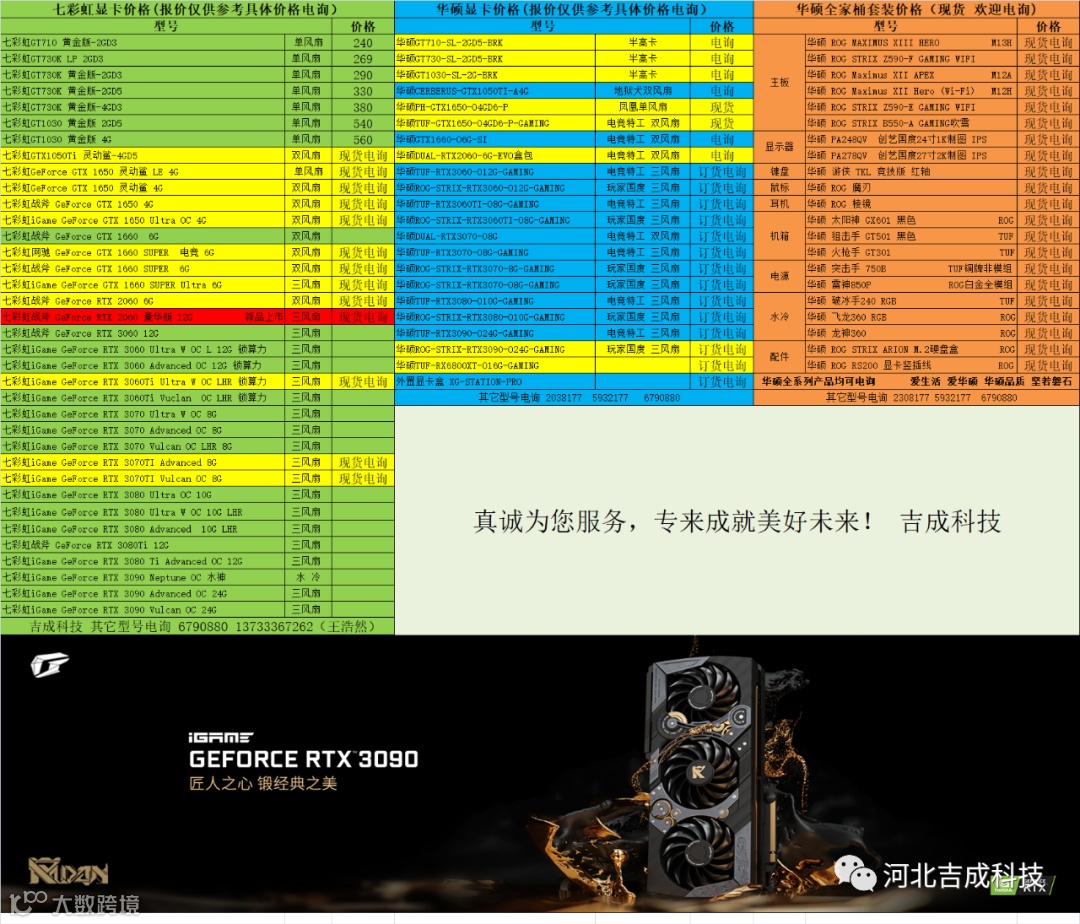This screenshot has width=1080, height=924.
Task: Click the 配件 category cell
Action: [x=780, y=357]
